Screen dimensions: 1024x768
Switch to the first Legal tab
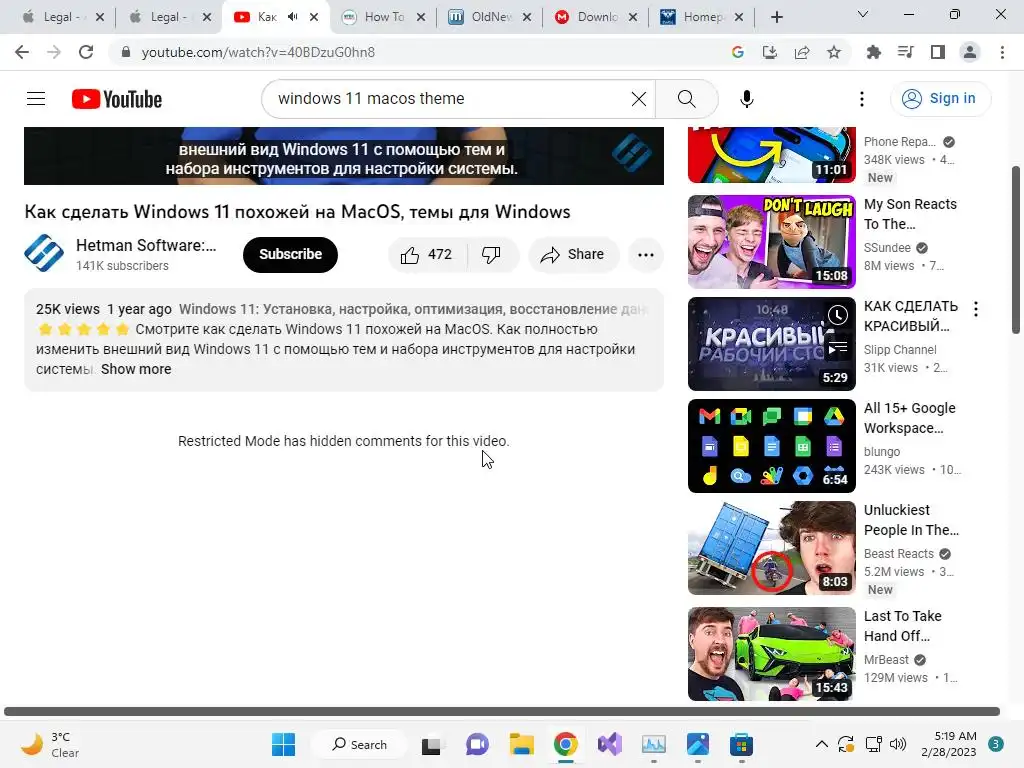pos(61,17)
